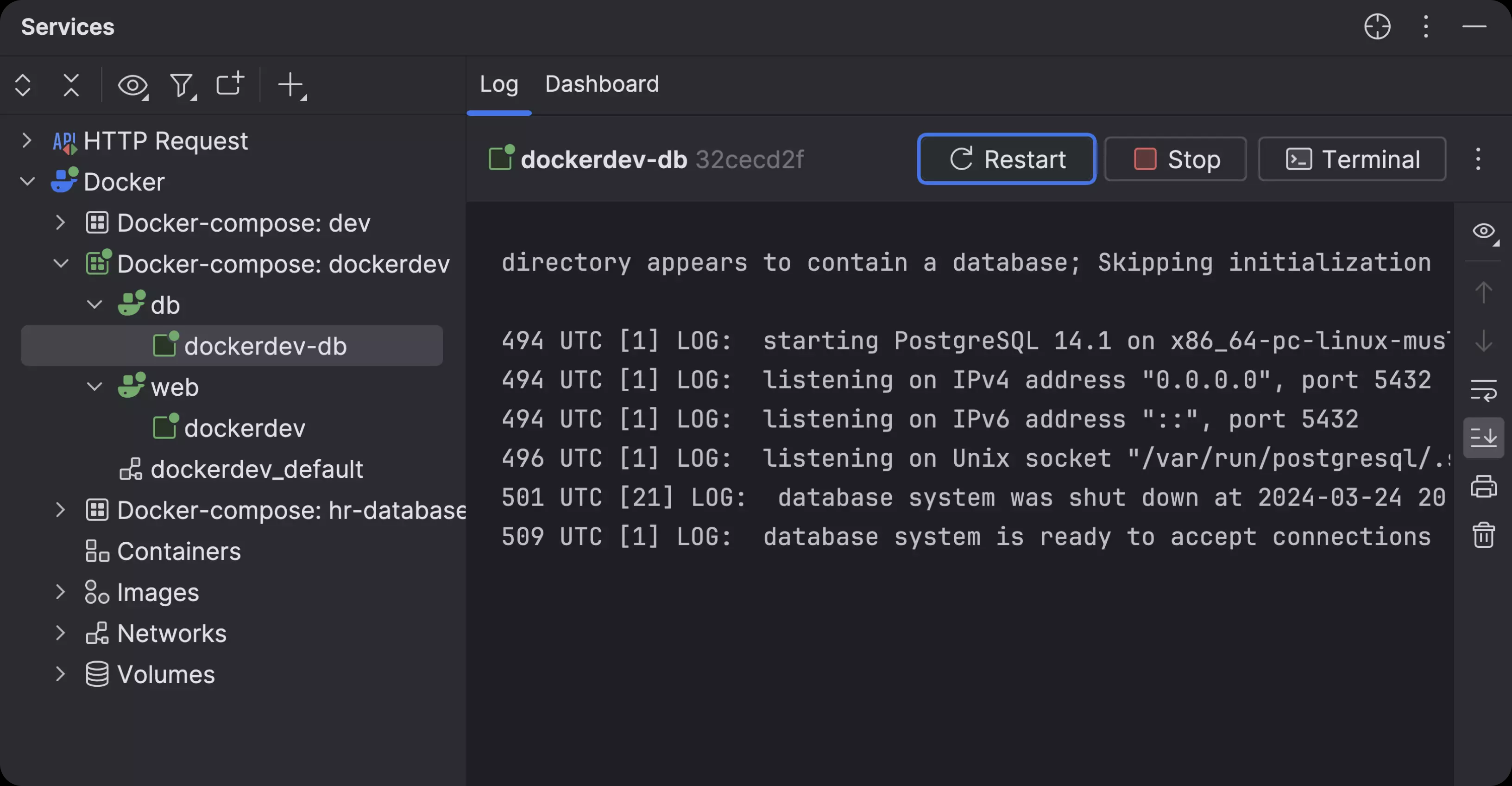Jump to next message with down arrow
This screenshot has height=786, width=1512.
pyautogui.click(x=1484, y=341)
